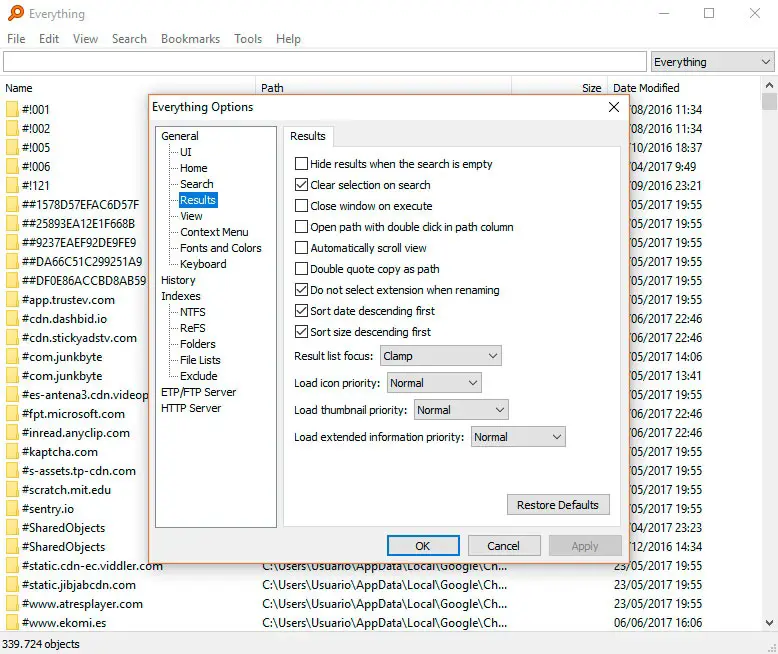Click folder icon of #fpt.microsoft.com
Viewport: 778px width, 654px height.
[x=12, y=414]
